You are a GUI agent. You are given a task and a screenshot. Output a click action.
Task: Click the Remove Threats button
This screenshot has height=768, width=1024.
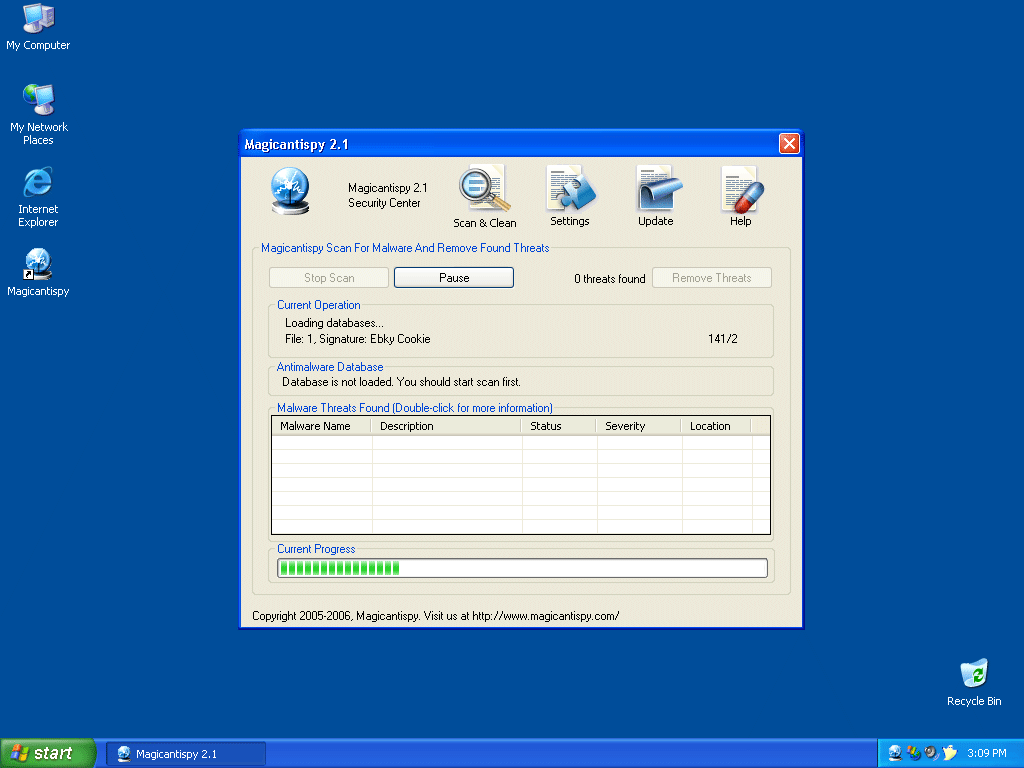(711, 278)
